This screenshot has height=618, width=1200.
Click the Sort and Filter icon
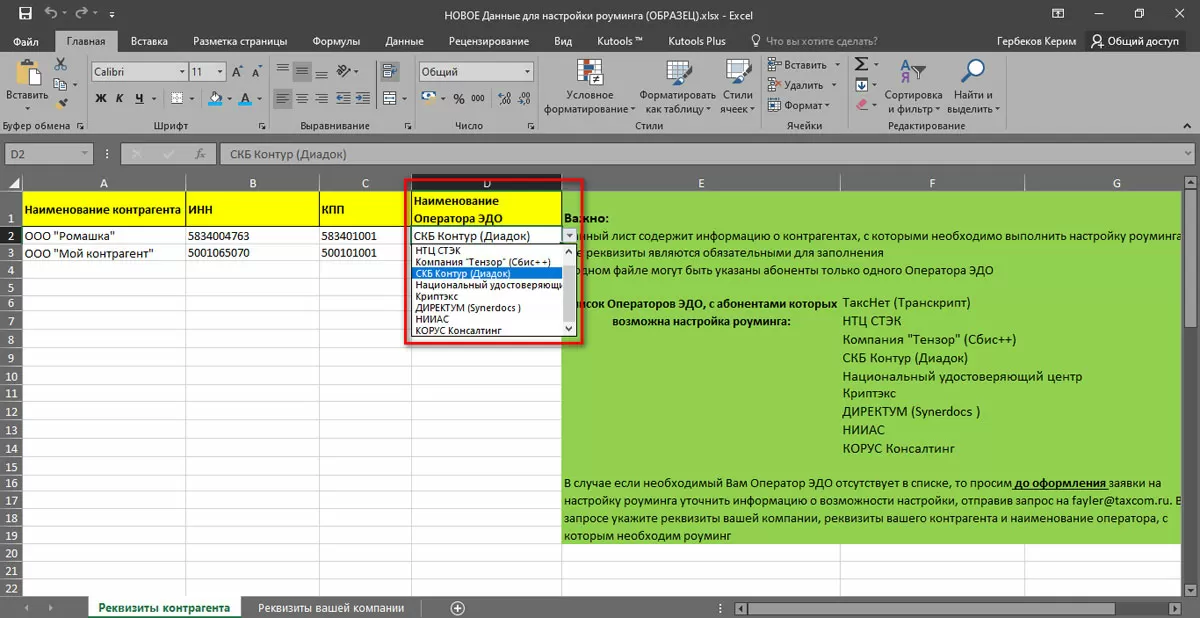(x=912, y=71)
